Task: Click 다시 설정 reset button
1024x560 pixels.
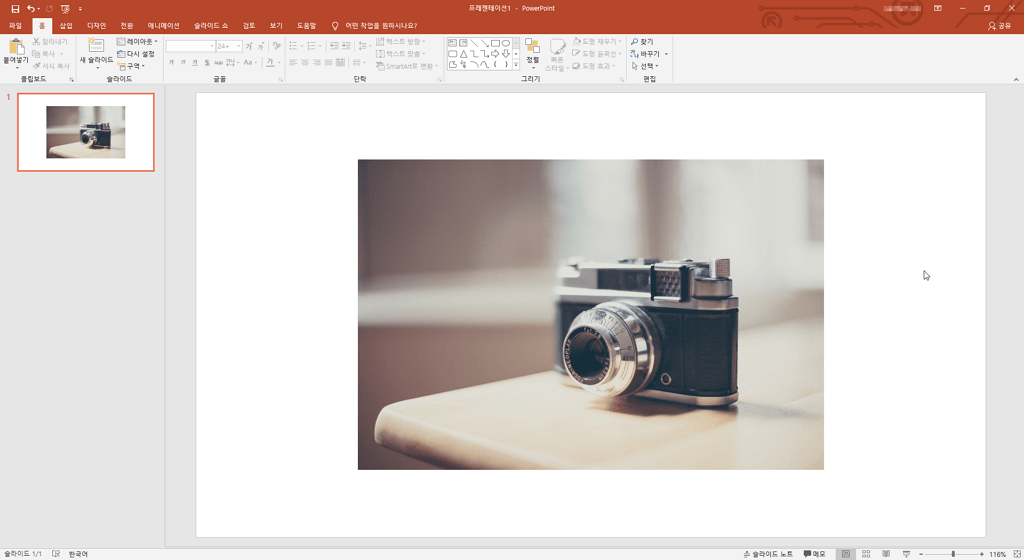Action: [x=136, y=54]
